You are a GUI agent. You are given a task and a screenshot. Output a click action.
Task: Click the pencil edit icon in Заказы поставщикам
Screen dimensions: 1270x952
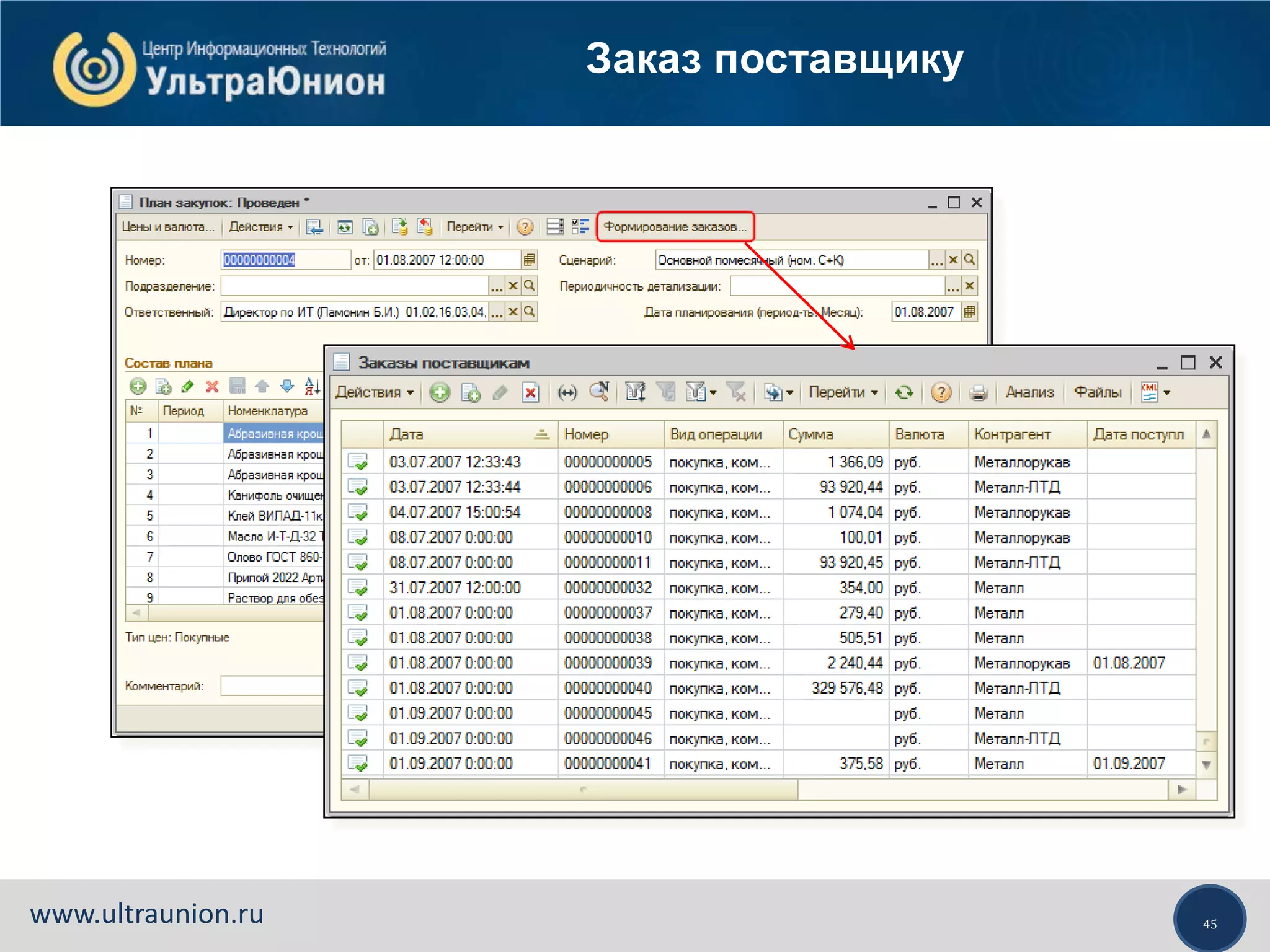point(500,392)
